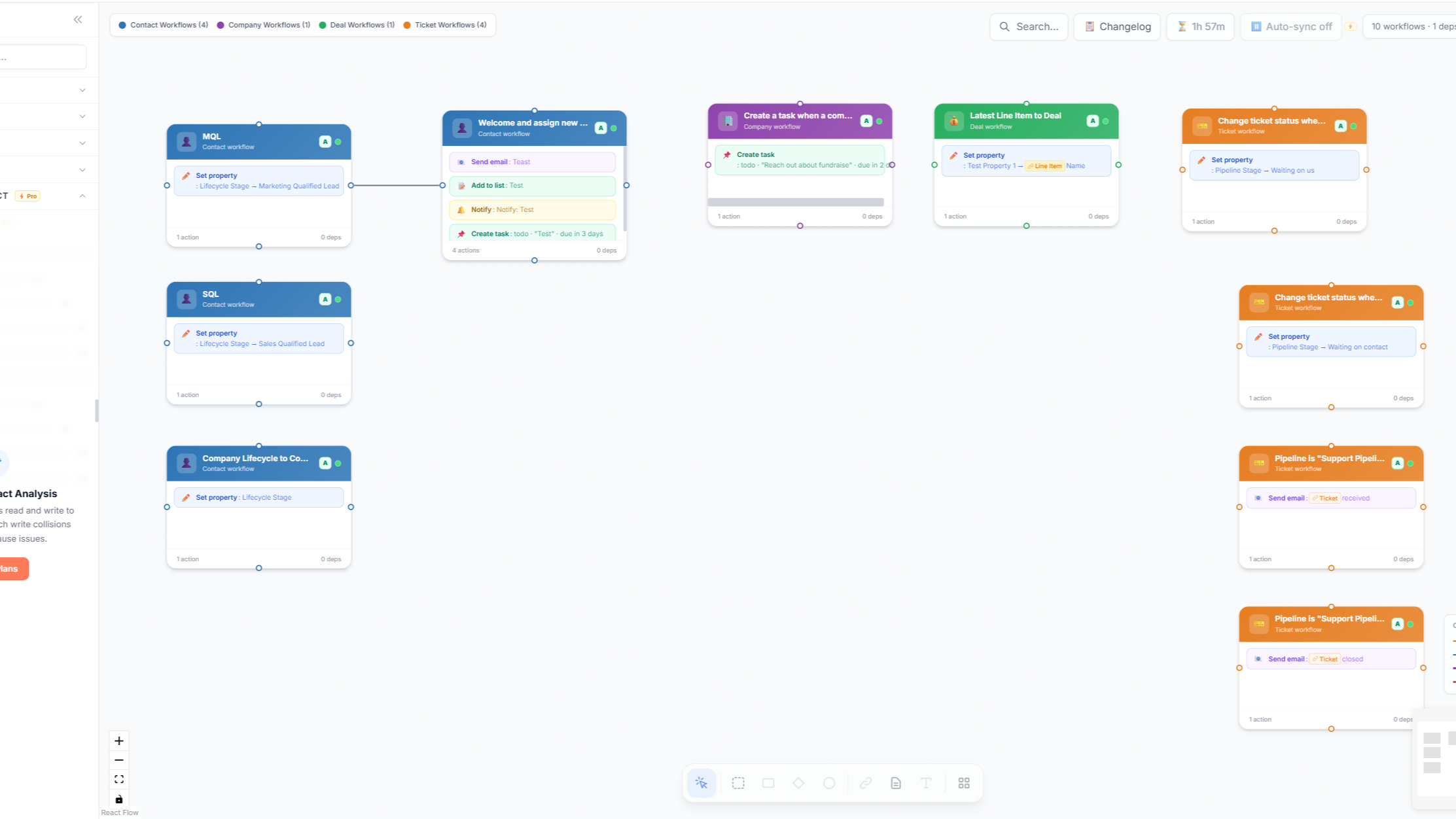The height and width of the screenshot is (819, 1456).
Task: Expand the first collapsed sidebar section
Action: pos(81,90)
